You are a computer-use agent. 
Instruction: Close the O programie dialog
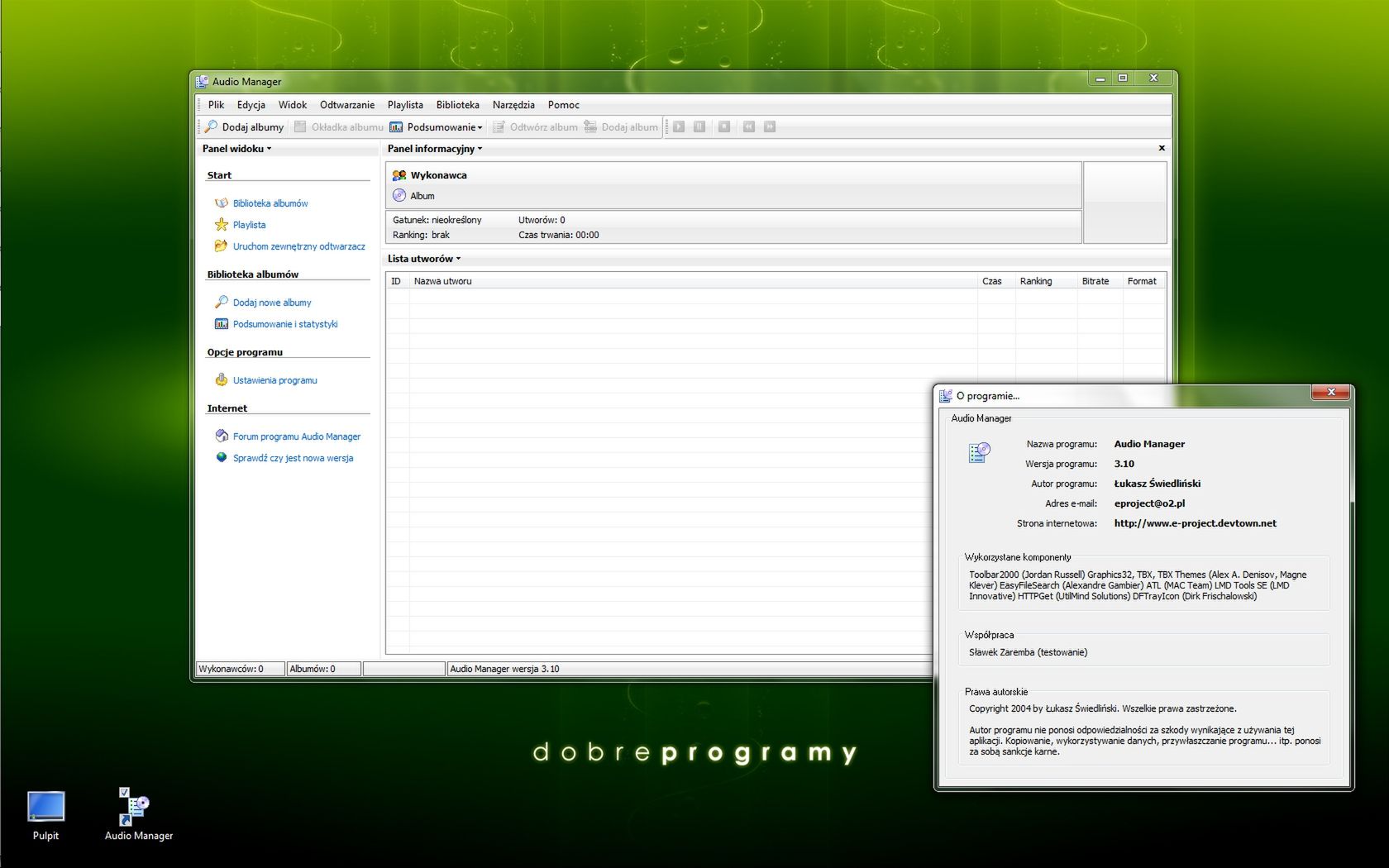point(1331,392)
